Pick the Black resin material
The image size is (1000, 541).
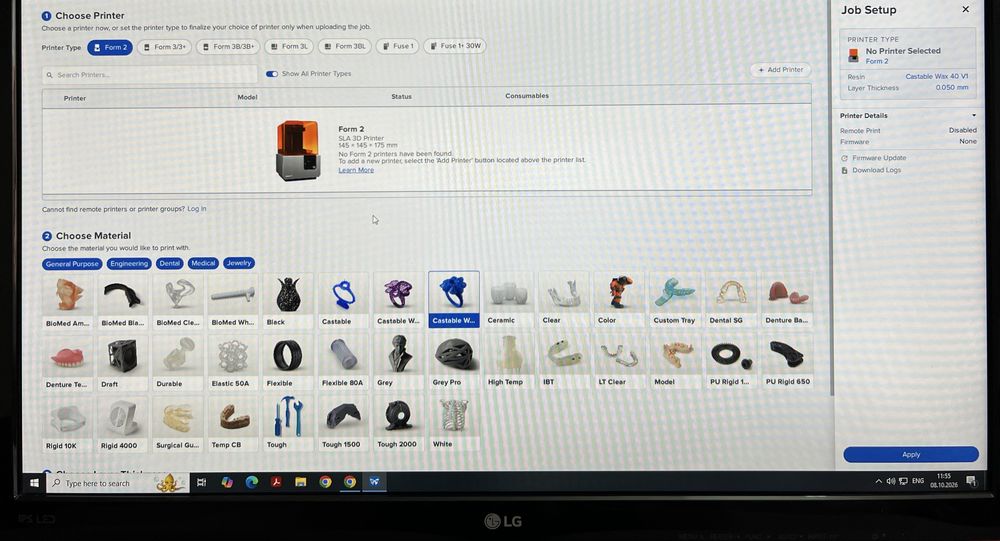pyautogui.click(x=288, y=301)
